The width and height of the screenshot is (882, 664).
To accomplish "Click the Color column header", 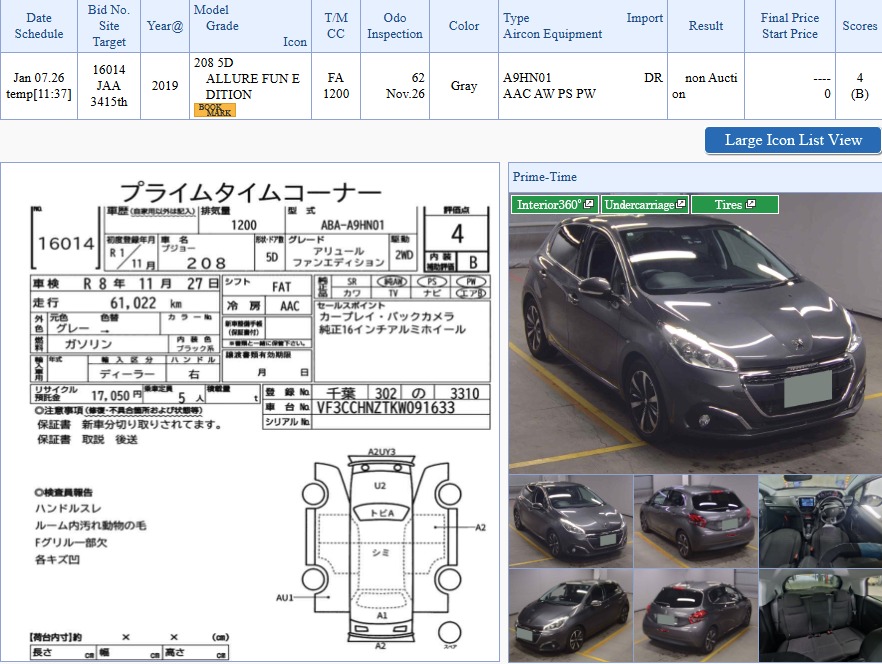I will click(464, 26).
